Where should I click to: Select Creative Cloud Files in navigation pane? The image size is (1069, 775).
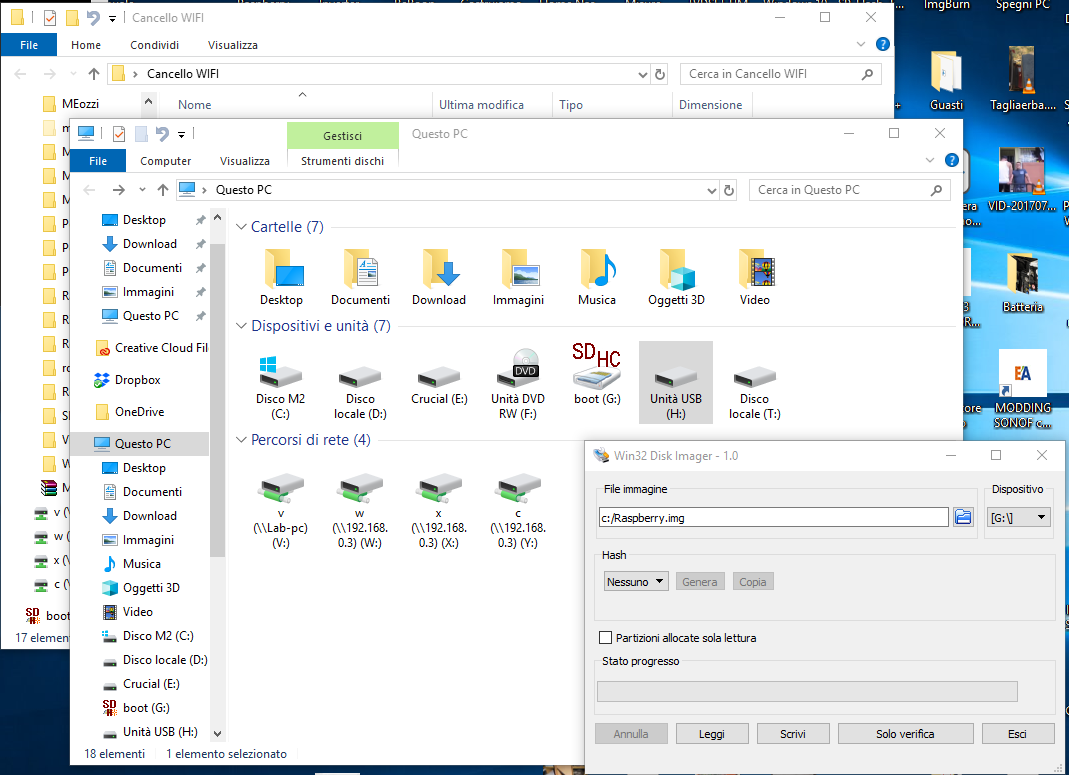pyautogui.click(x=151, y=348)
